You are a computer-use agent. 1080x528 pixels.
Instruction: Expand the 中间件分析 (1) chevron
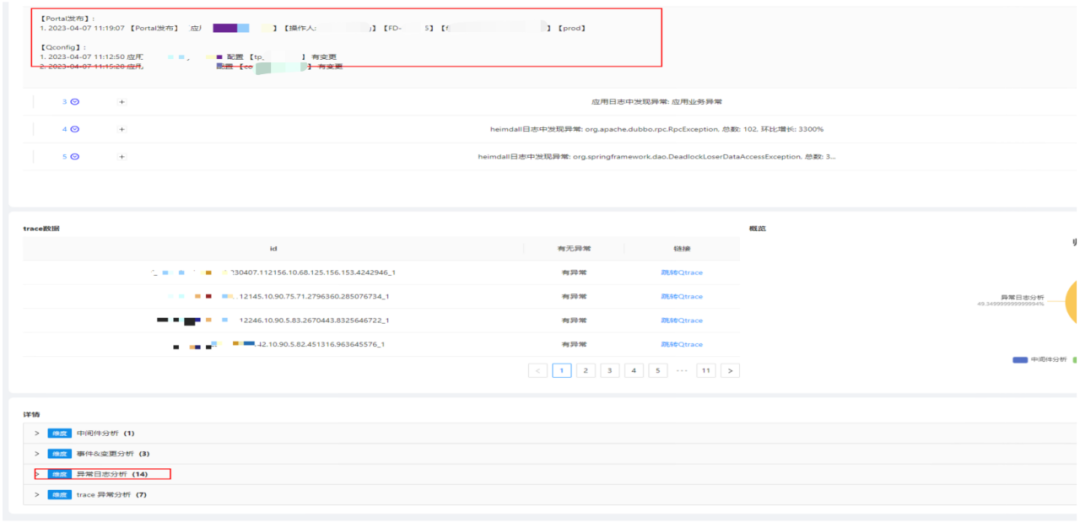pos(37,434)
